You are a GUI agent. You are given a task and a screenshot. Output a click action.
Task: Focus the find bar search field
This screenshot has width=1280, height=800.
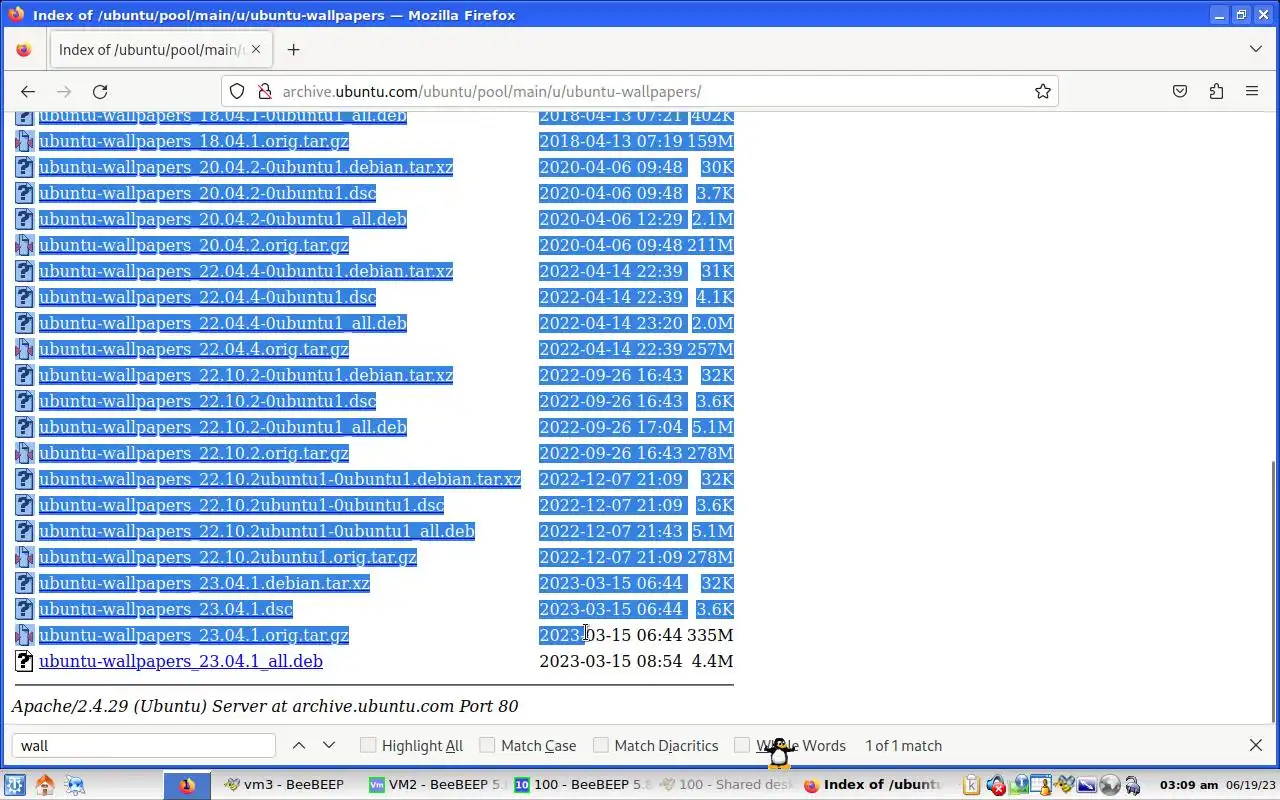pyautogui.click(x=144, y=745)
